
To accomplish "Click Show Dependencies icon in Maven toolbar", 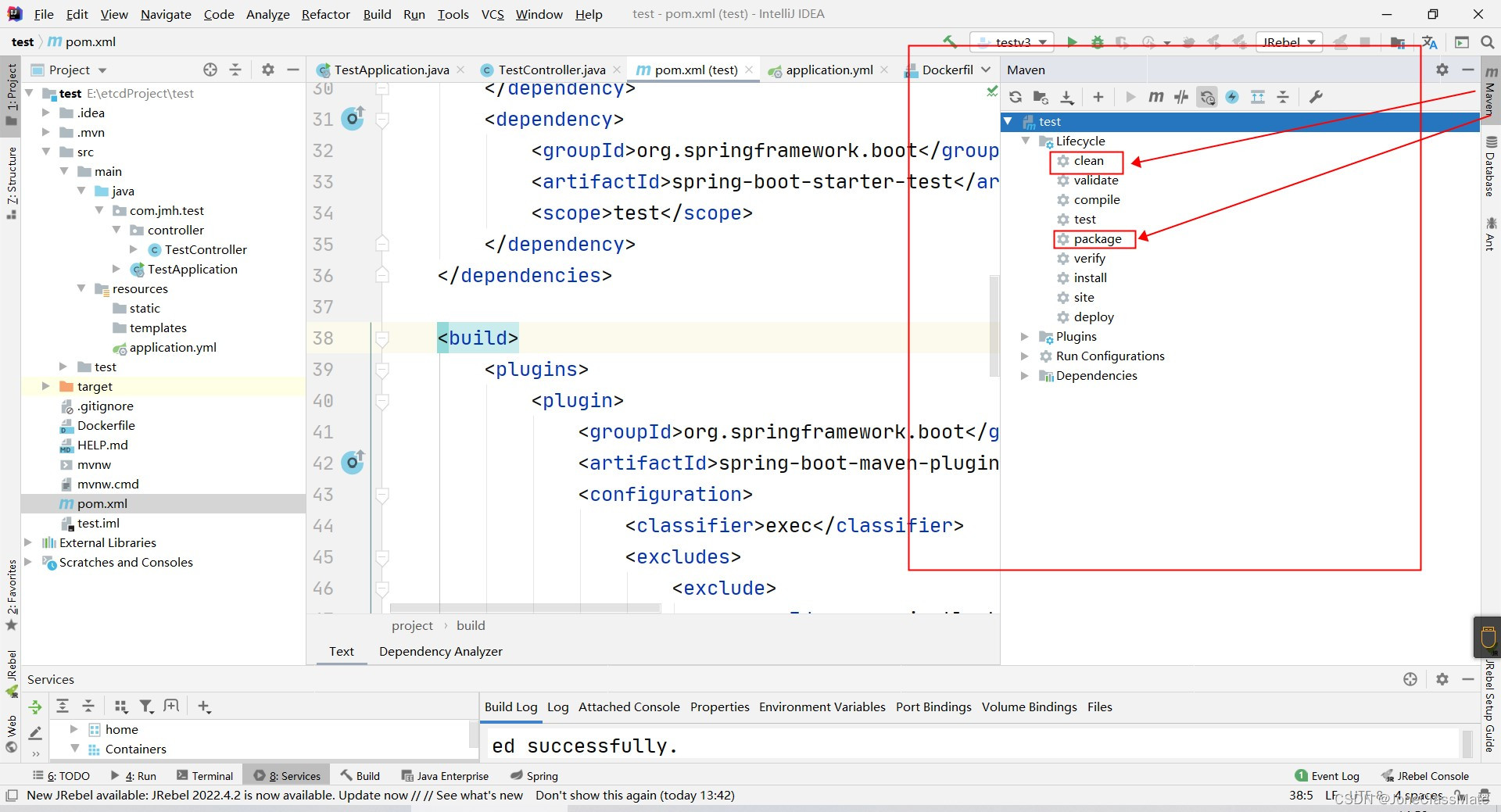I will pyautogui.click(x=1258, y=97).
